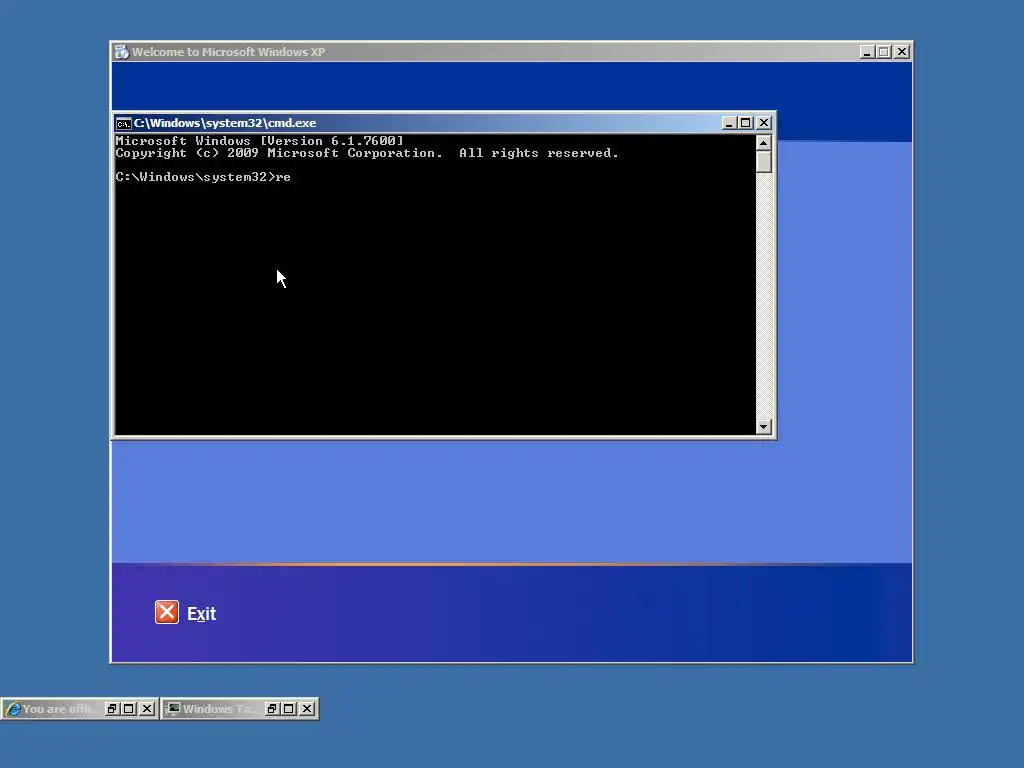
Task: Click the Internet Explorer icon on minimized window
Action: click(x=13, y=709)
